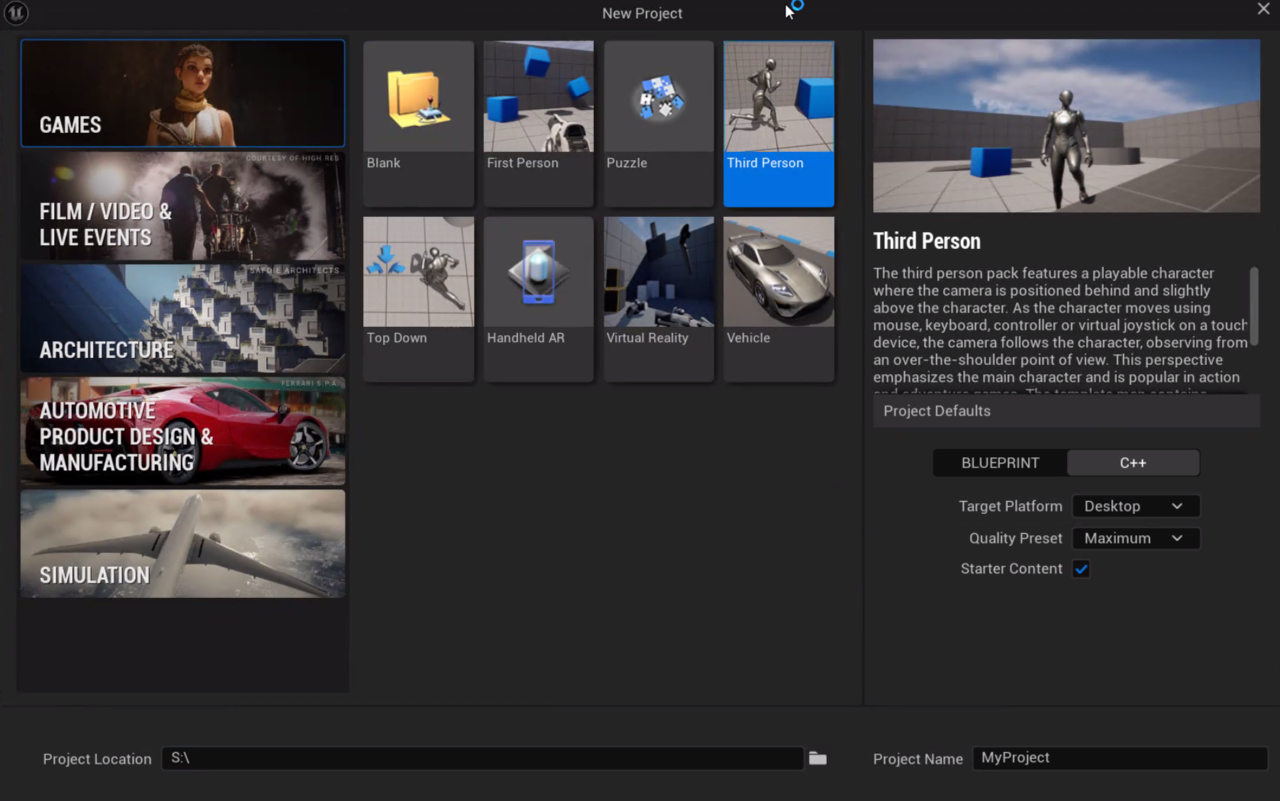Open the Target Platform dropdown
Screen dimensions: 1280x801
(1135, 506)
